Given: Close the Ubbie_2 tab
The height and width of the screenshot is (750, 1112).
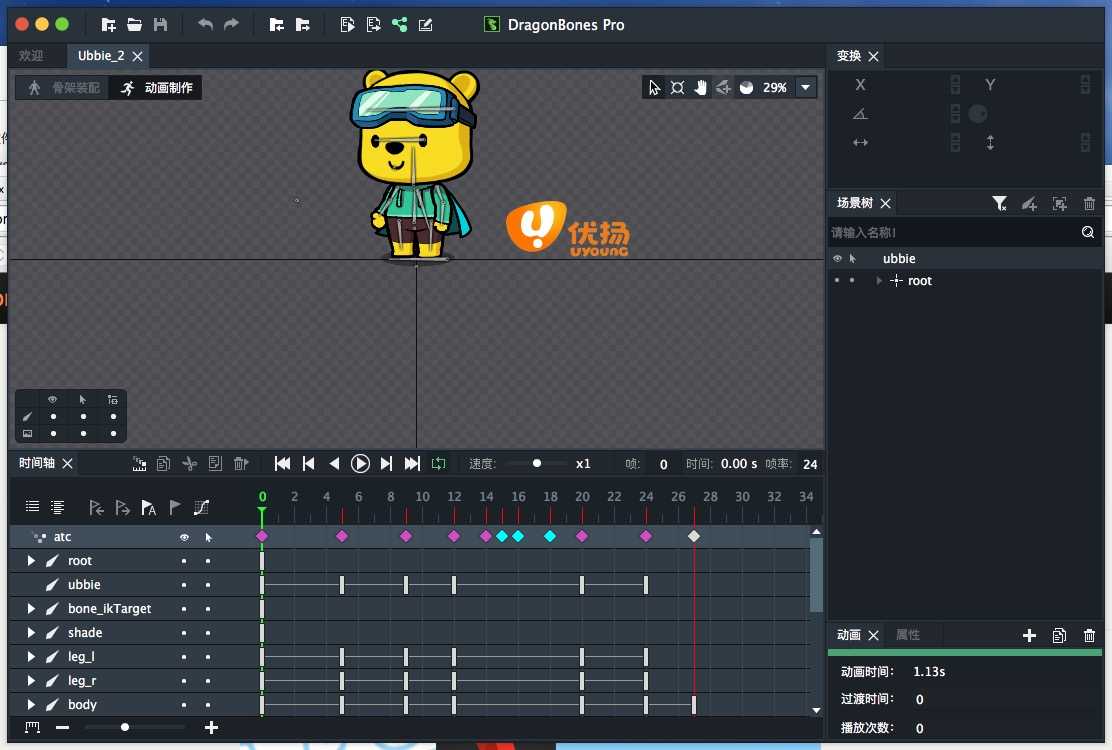Looking at the screenshot, I should coord(138,56).
